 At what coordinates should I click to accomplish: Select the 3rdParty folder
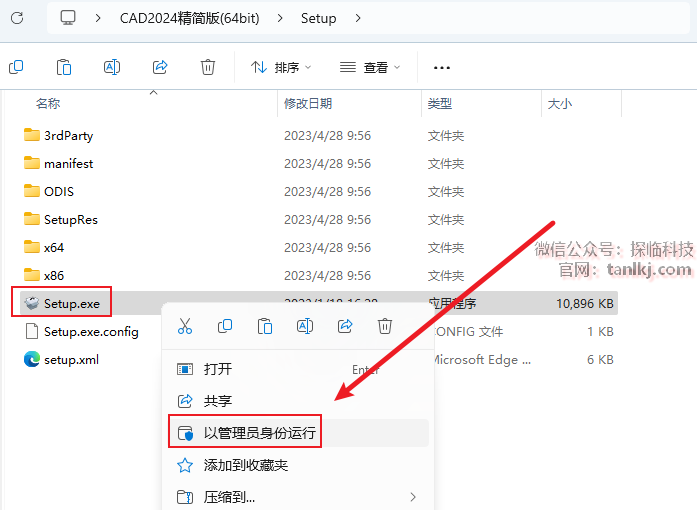pyautogui.click(x=58, y=136)
